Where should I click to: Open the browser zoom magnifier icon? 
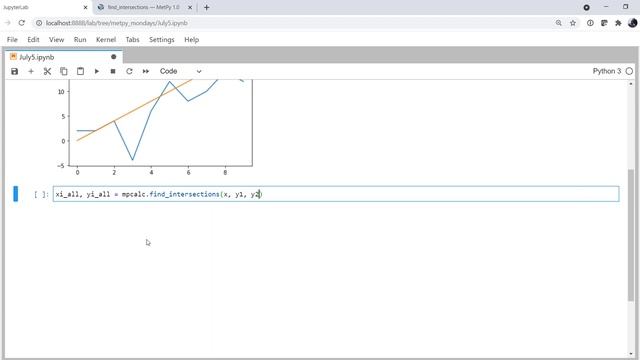(558, 23)
